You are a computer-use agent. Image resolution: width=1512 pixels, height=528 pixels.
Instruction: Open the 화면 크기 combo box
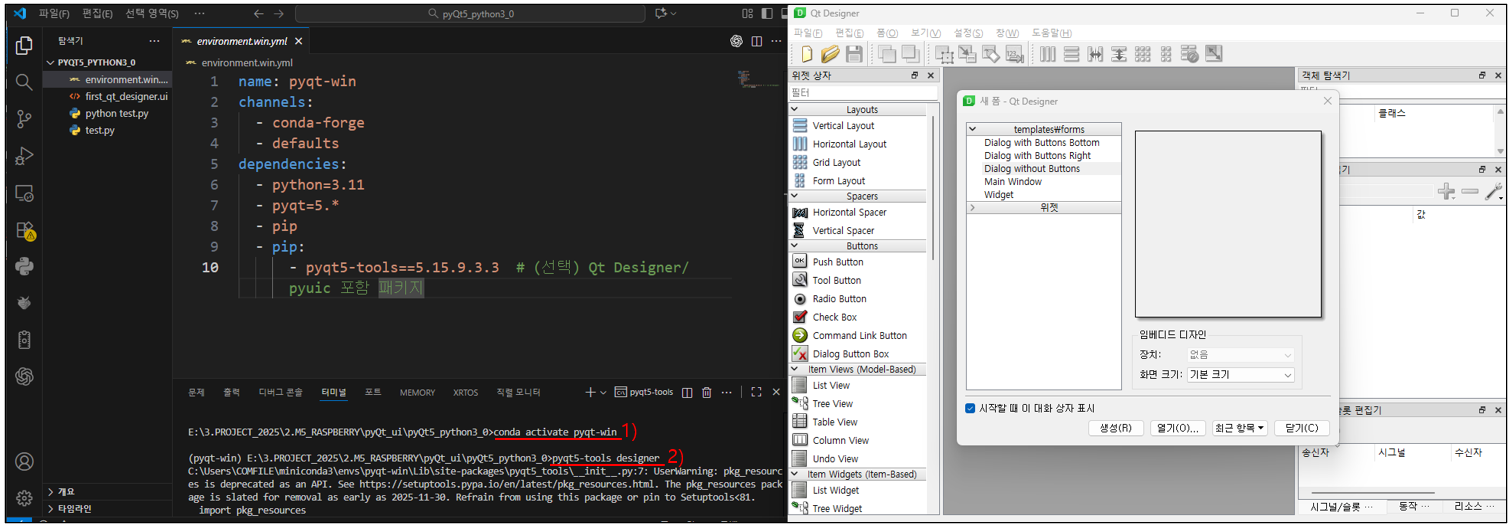point(1240,375)
